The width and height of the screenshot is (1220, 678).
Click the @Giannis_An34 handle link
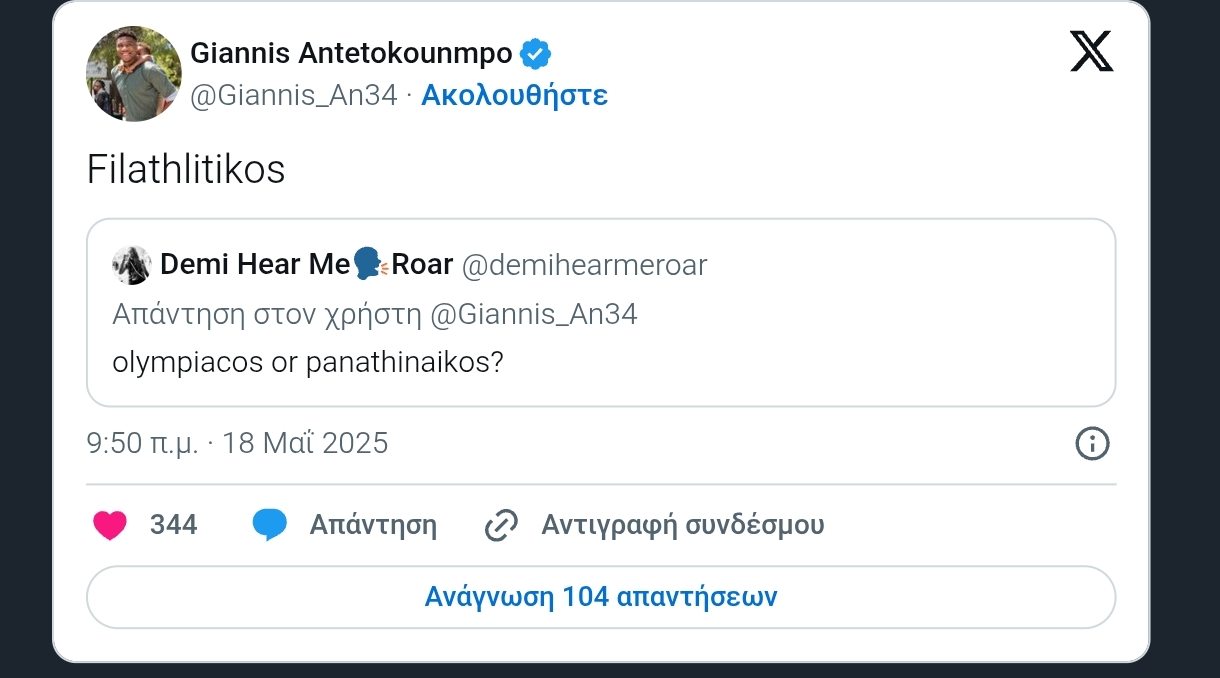[290, 95]
